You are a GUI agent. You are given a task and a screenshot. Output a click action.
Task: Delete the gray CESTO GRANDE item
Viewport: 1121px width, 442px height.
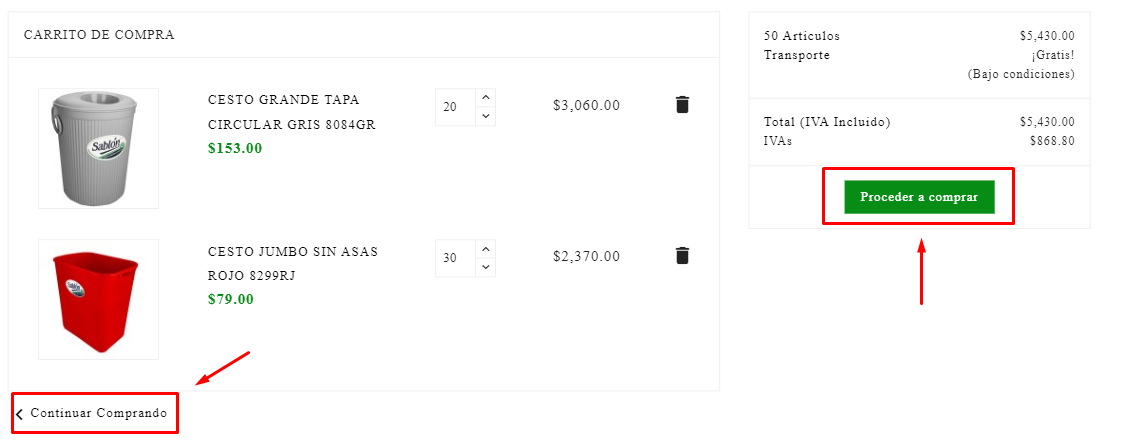[x=682, y=105]
